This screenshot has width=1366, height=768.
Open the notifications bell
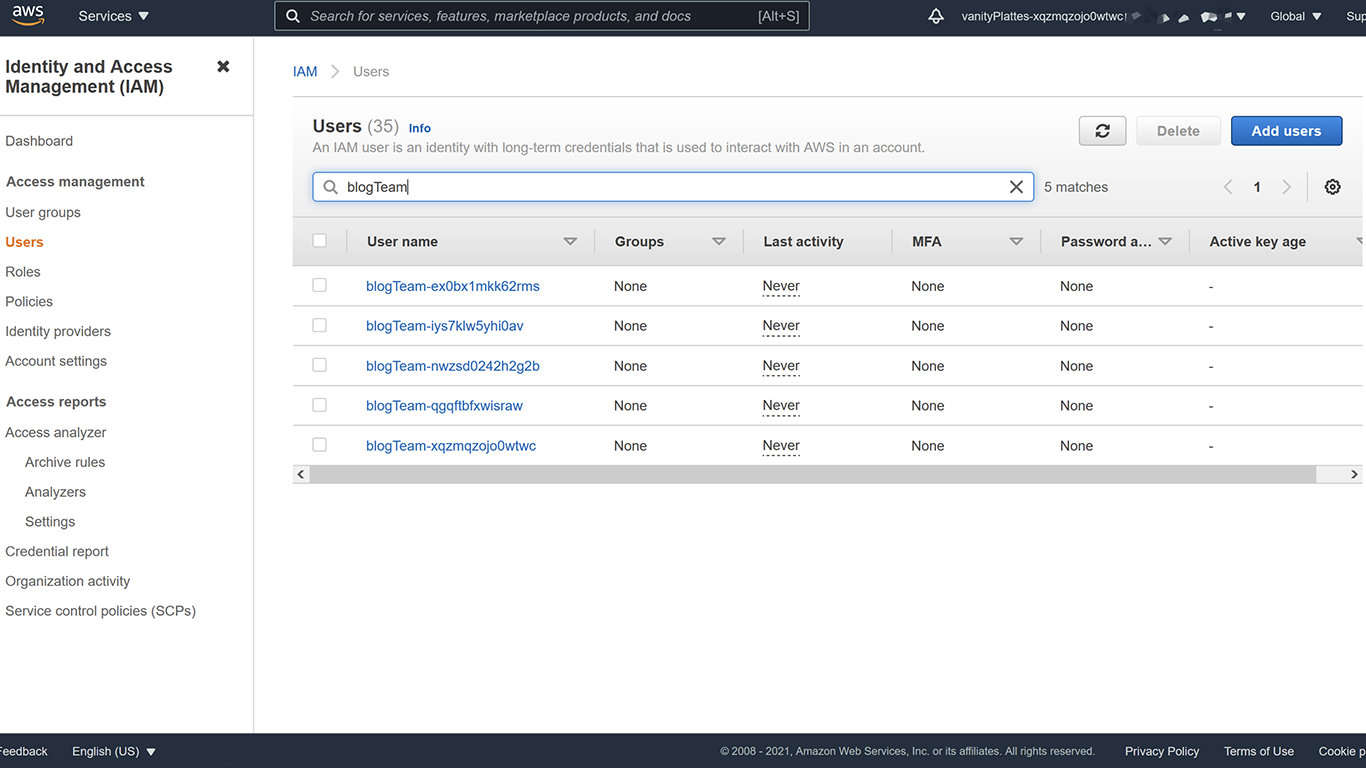pyautogui.click(x=936, y=16)
